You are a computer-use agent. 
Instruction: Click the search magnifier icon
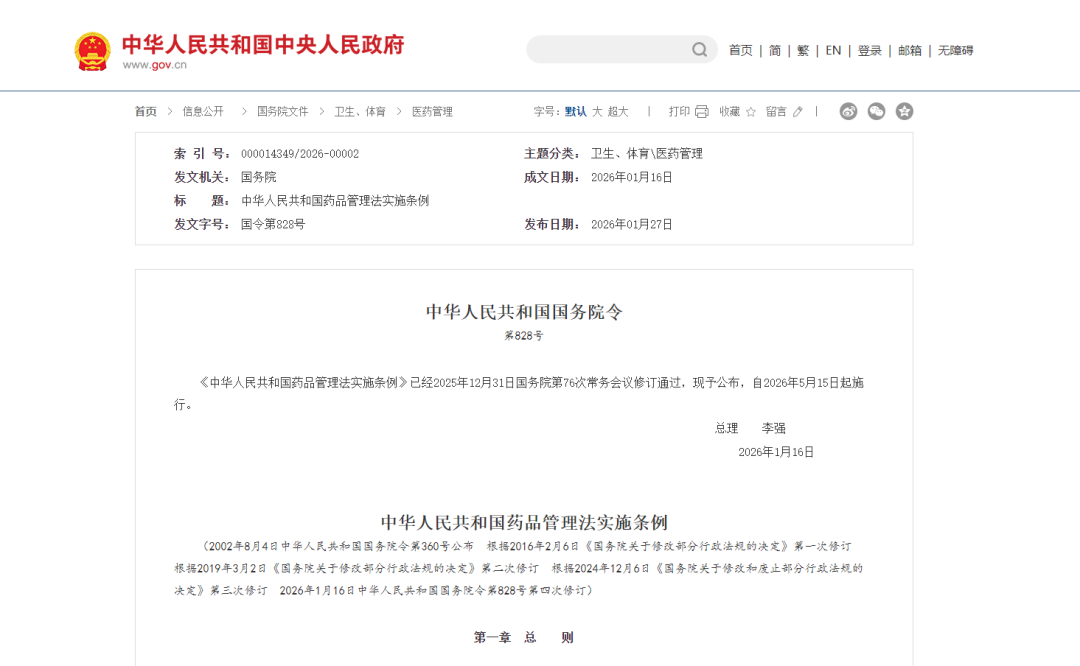[699, 50]
